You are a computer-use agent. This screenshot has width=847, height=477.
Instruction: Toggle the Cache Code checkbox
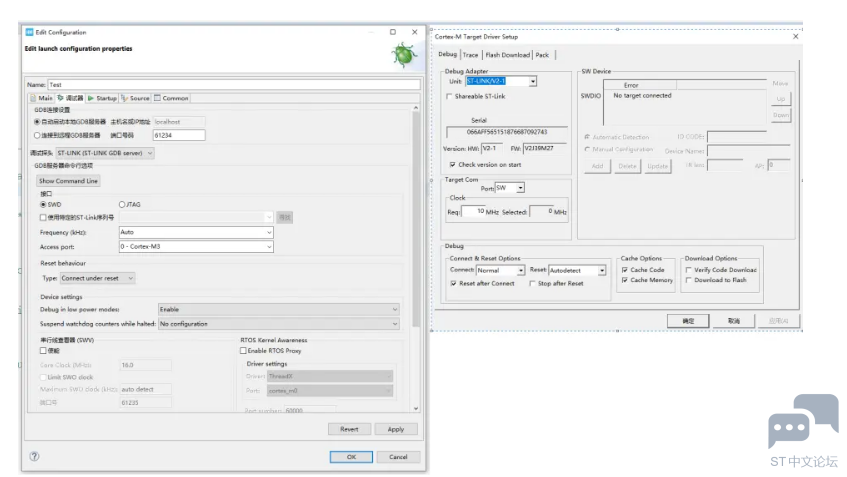coord(625,270)
